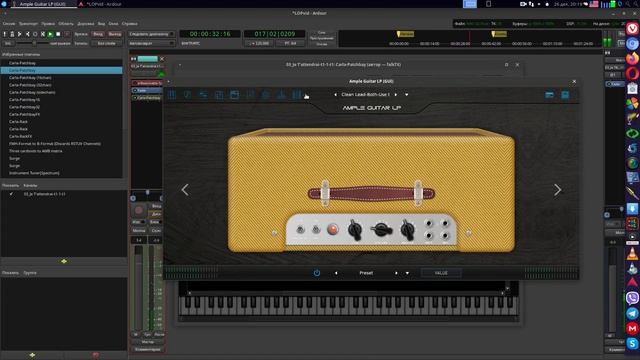Open Vivaldi from the right dock

pyautogui.click(x=632, y=29)
